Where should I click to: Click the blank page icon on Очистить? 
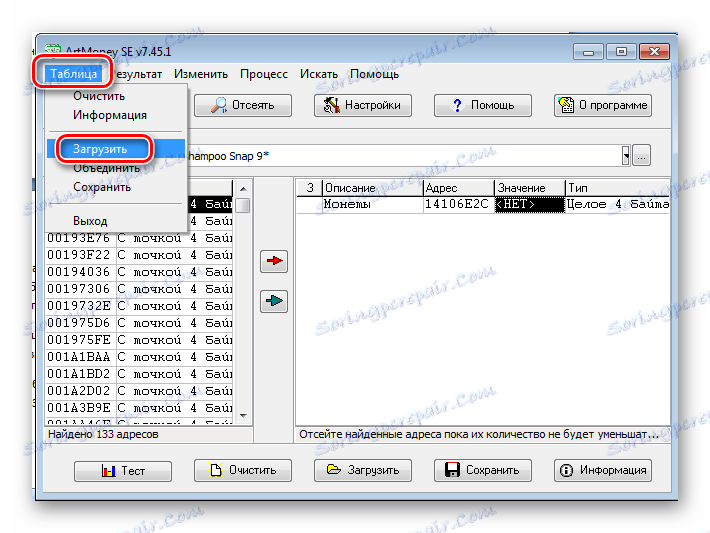pyautogui.click(x=216, y=470)
